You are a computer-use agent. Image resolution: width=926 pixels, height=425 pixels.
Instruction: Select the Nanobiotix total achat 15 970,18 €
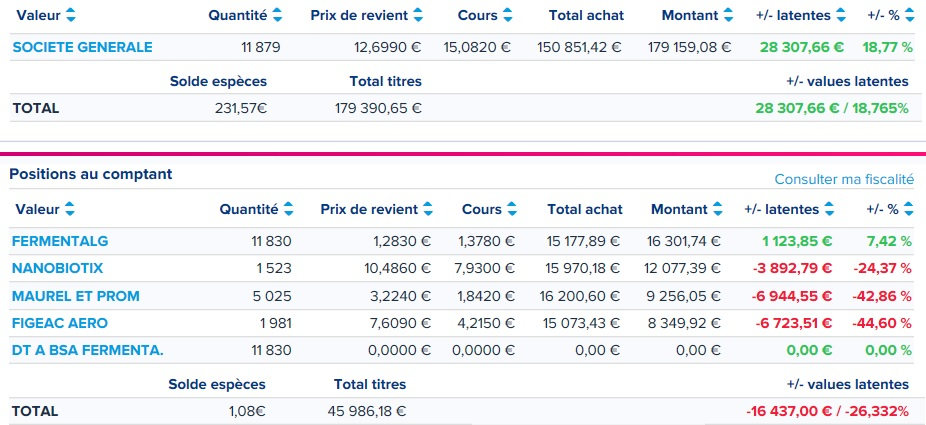582,268
